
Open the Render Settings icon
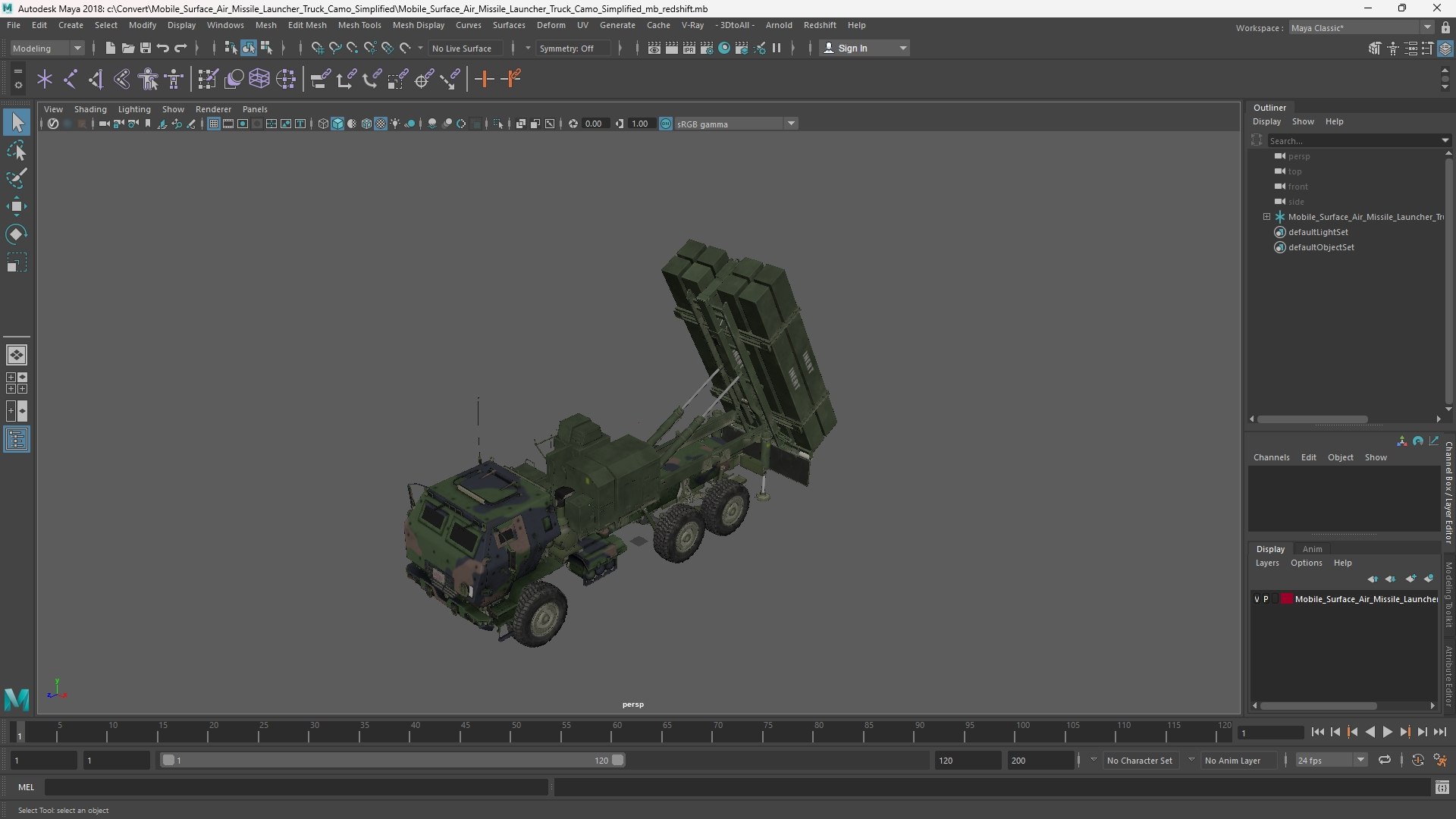[706, 48]
